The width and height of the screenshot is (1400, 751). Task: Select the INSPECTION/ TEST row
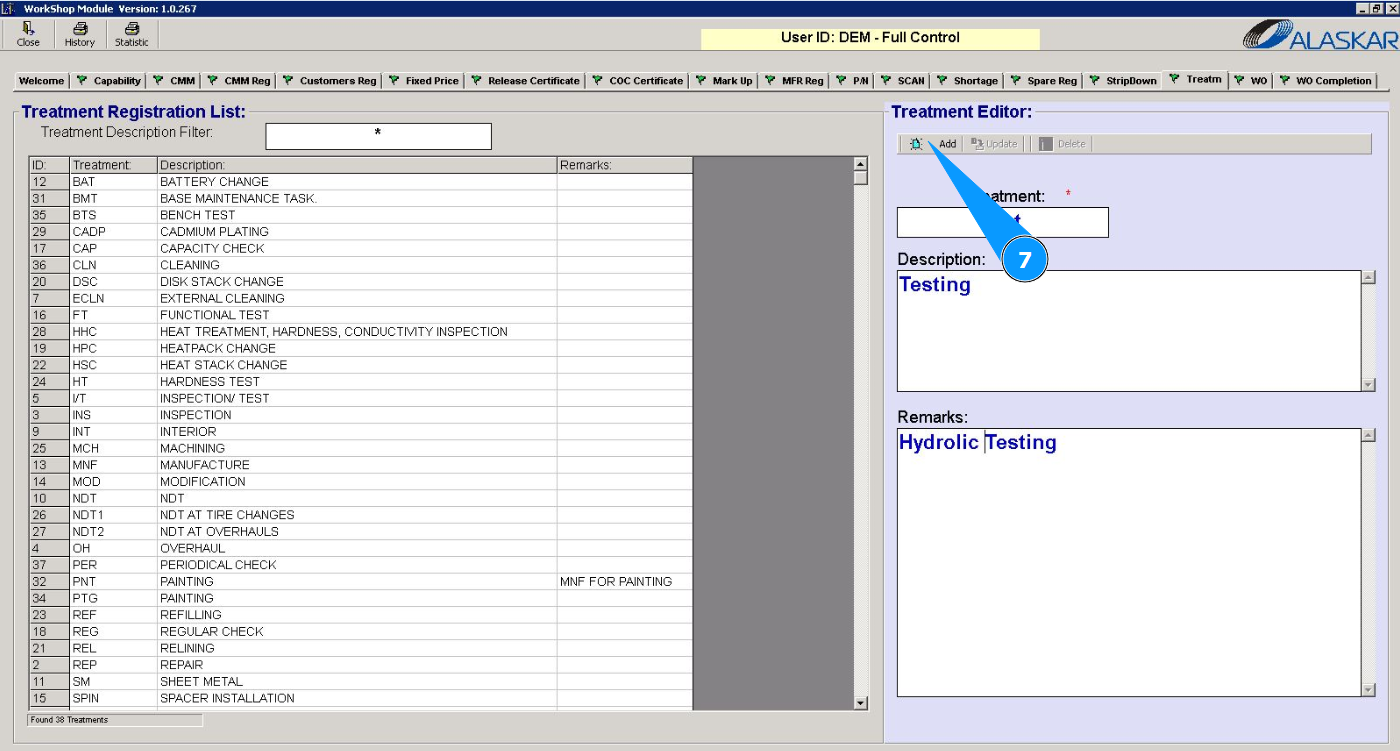[360, 398]
